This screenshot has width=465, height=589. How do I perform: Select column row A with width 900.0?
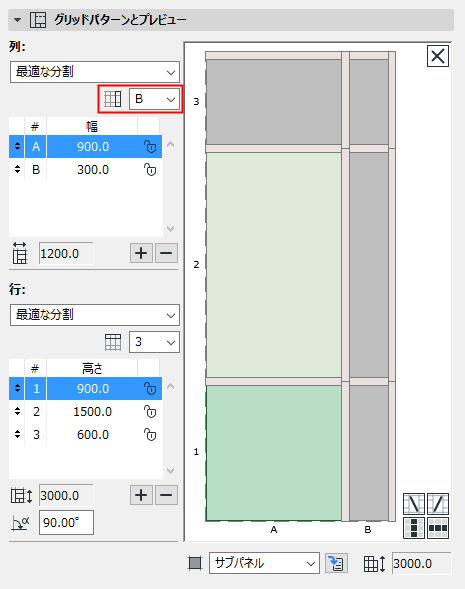point(86,146)
